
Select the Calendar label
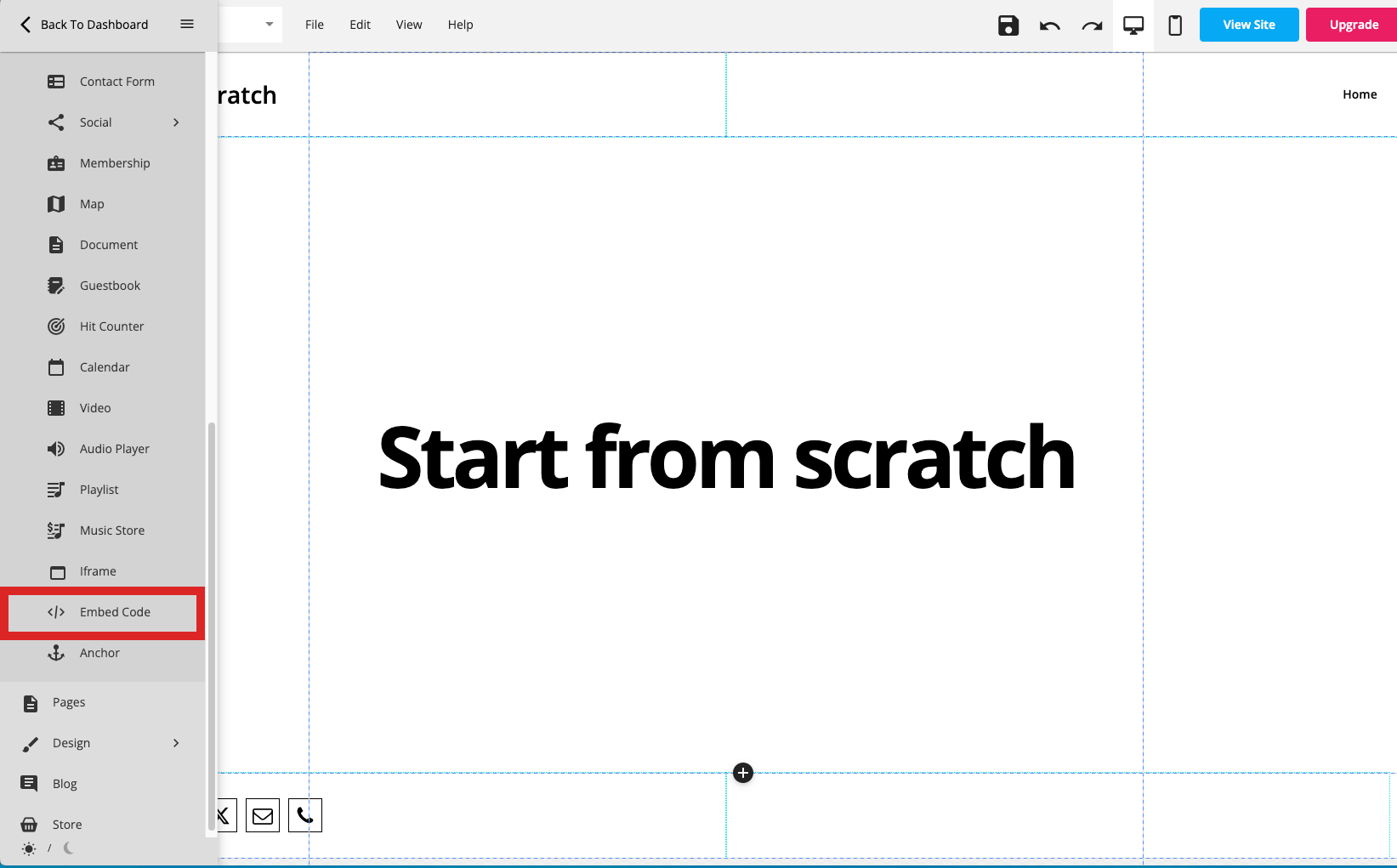click(x=105, y=367)
